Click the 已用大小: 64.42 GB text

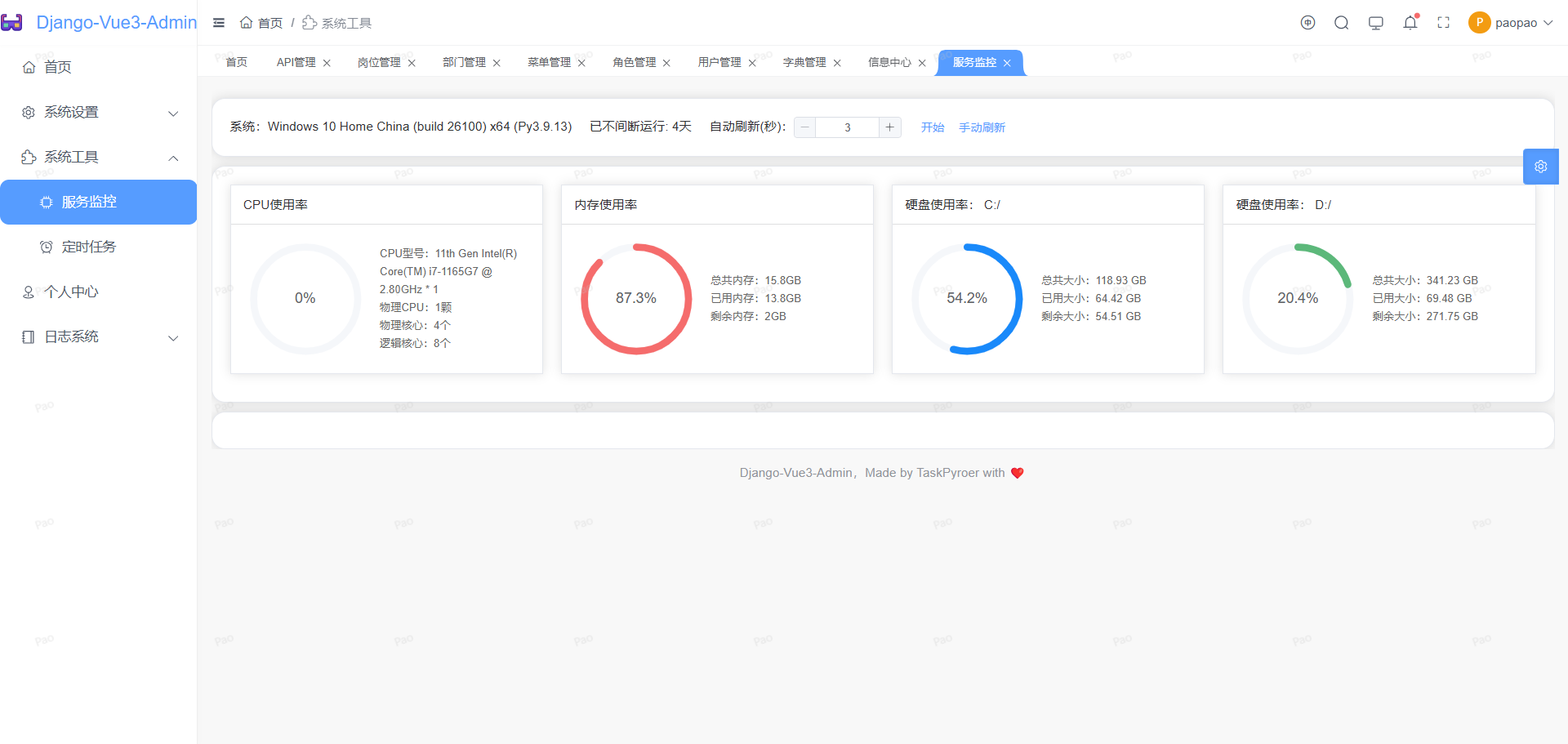[x=1091, y=298]
